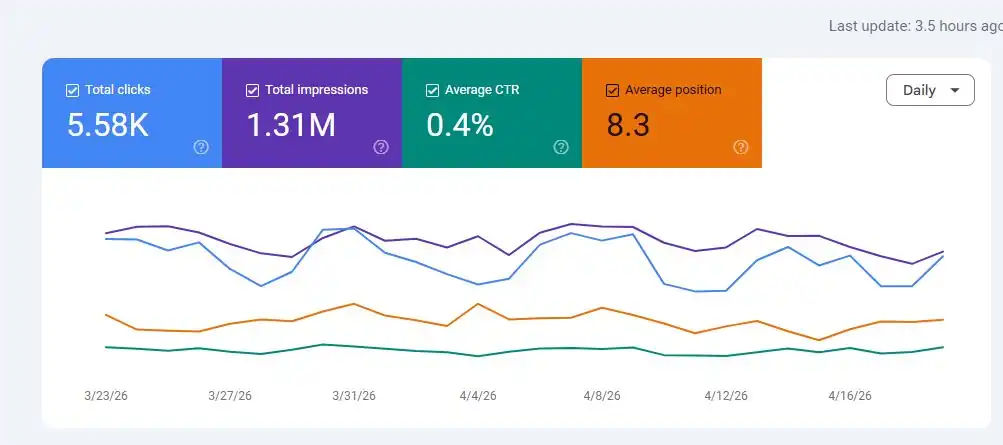Click the Average CTR card label
Image resolution: width=1003 pixels, height=445 pixels.
(x=482, y=90)
